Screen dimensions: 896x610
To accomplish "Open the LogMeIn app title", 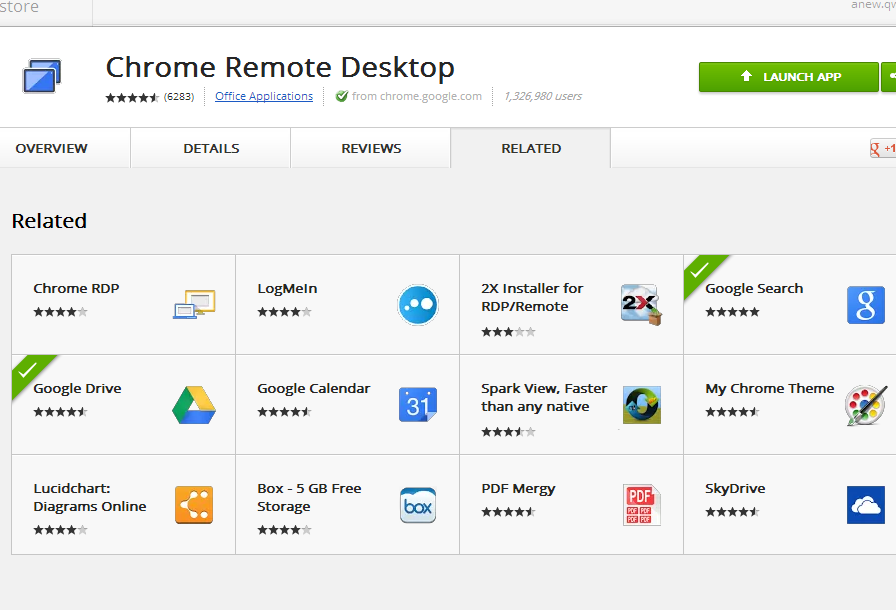I will 287,288.
